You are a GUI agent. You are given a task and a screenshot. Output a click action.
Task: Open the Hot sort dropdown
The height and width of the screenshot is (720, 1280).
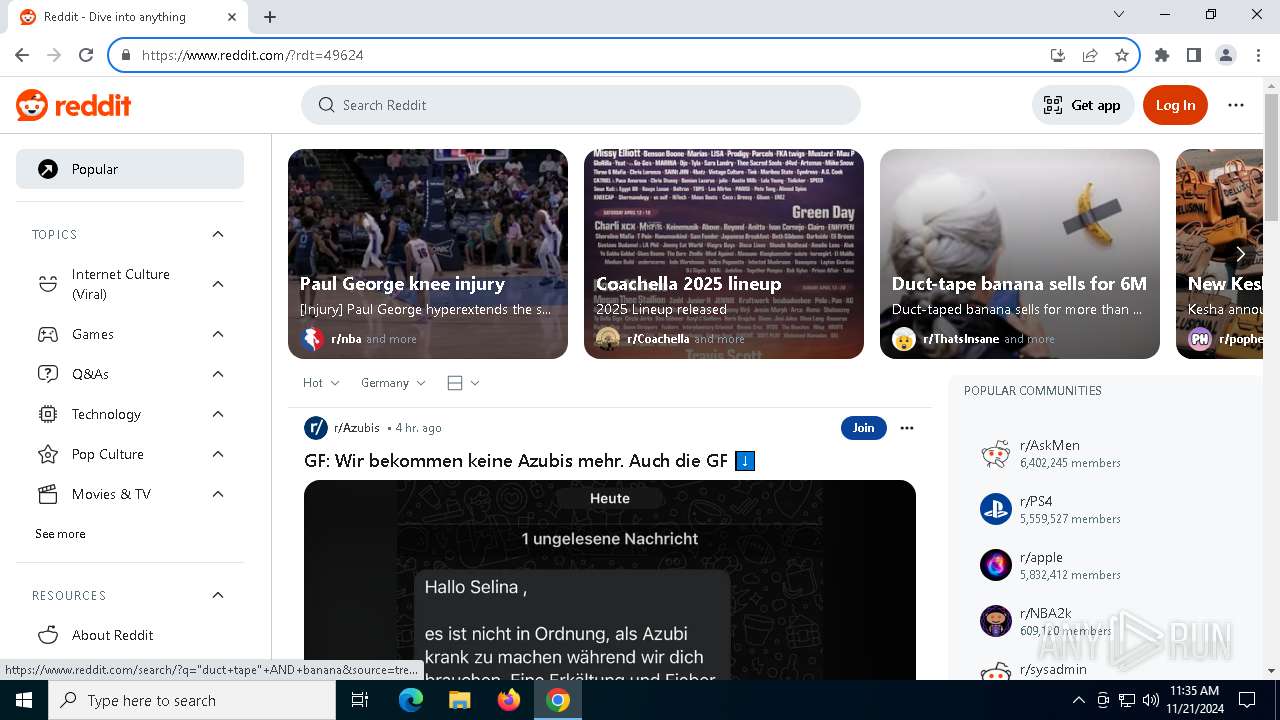point(321,383)
